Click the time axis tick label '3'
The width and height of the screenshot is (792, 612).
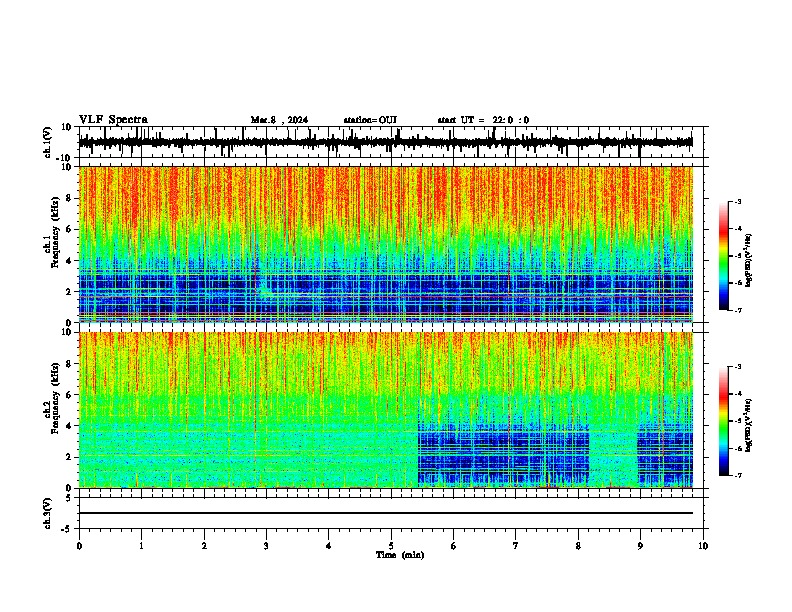coord(266,546)
